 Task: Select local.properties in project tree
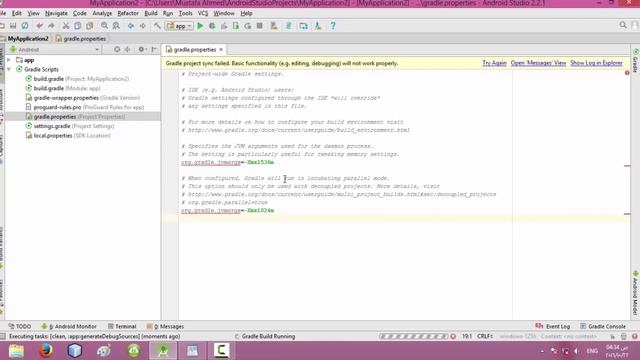[x=67, y=135]
